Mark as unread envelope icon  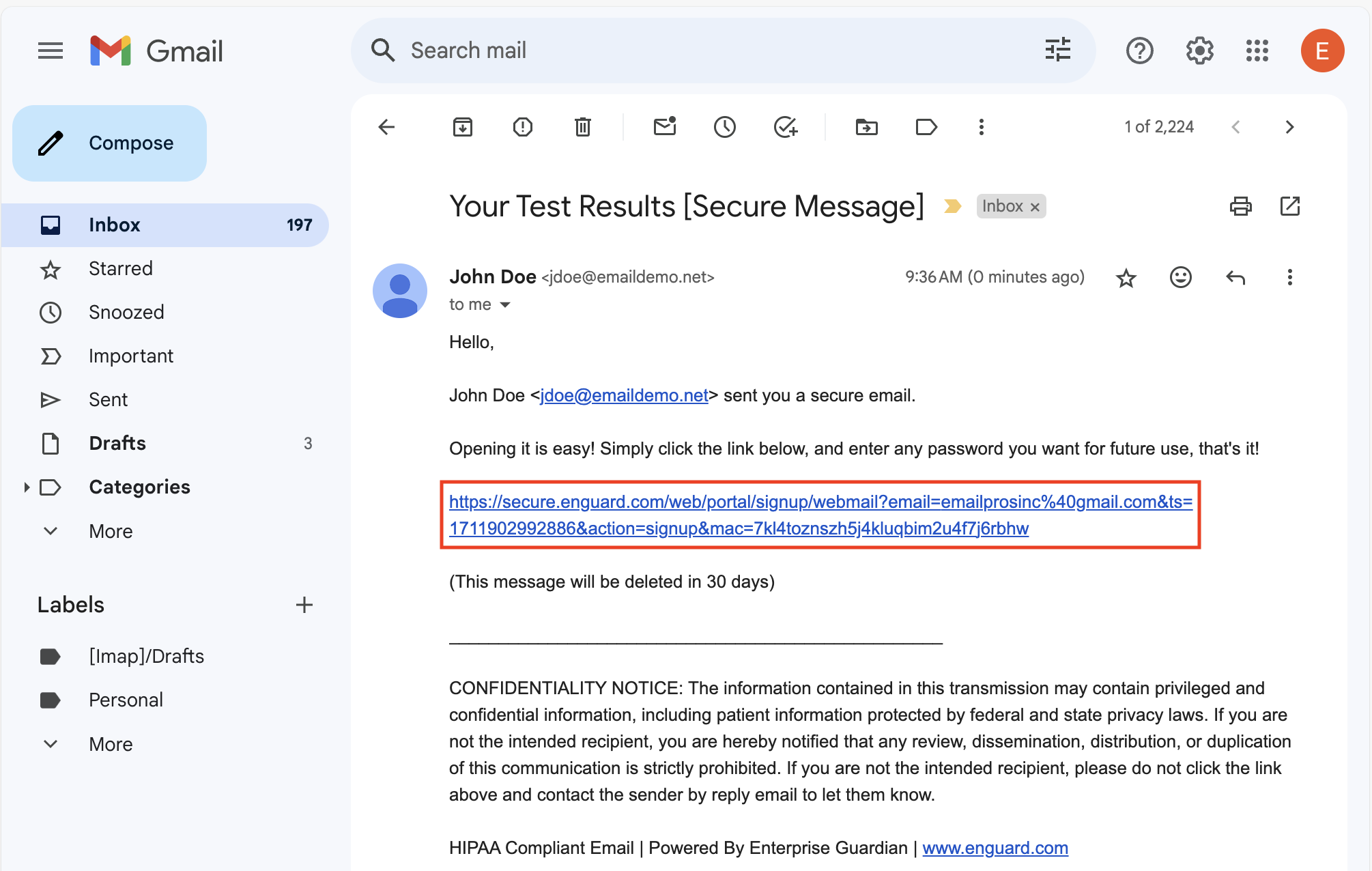pos(665,127)
